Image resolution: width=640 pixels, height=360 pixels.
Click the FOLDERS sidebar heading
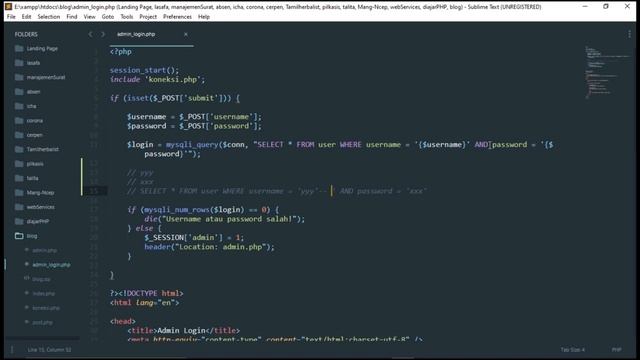coord(26,34)
